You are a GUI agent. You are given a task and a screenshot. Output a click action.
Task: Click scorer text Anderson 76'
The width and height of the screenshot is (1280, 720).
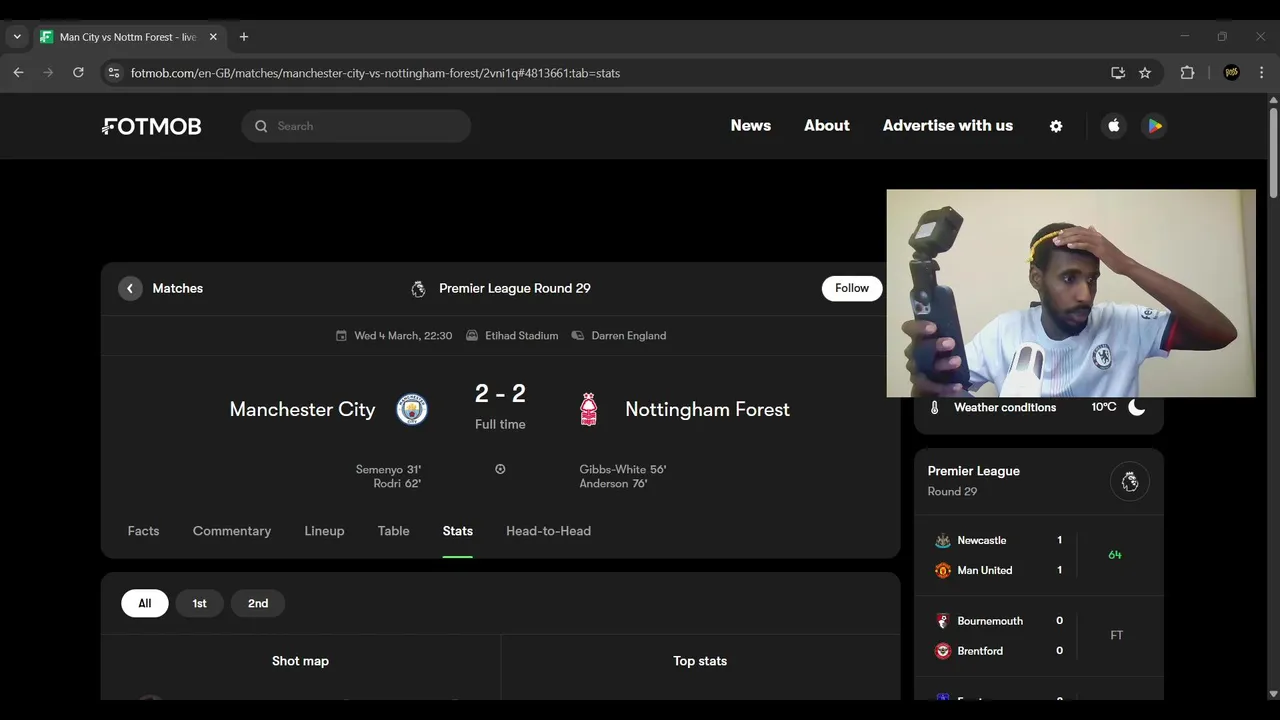[613, 483]
